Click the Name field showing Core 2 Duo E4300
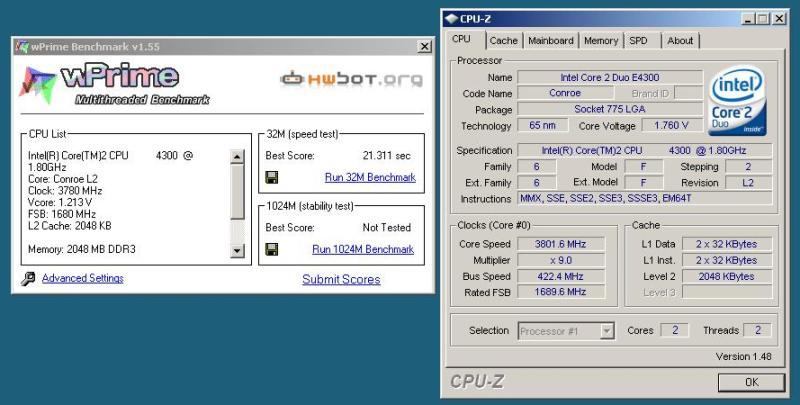 (x=610, y=78)
